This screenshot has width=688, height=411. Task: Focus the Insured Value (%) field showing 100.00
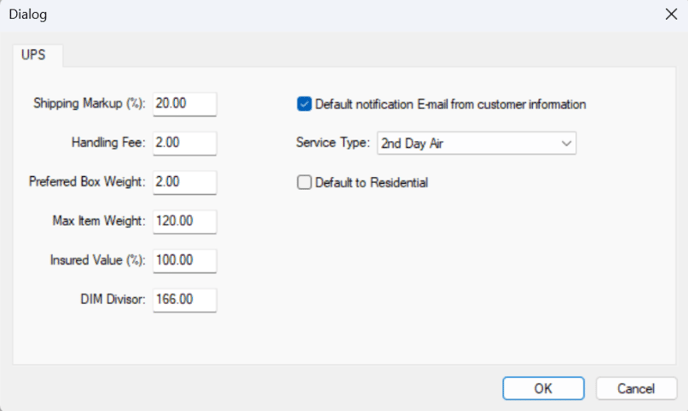[x=185, y=261]
